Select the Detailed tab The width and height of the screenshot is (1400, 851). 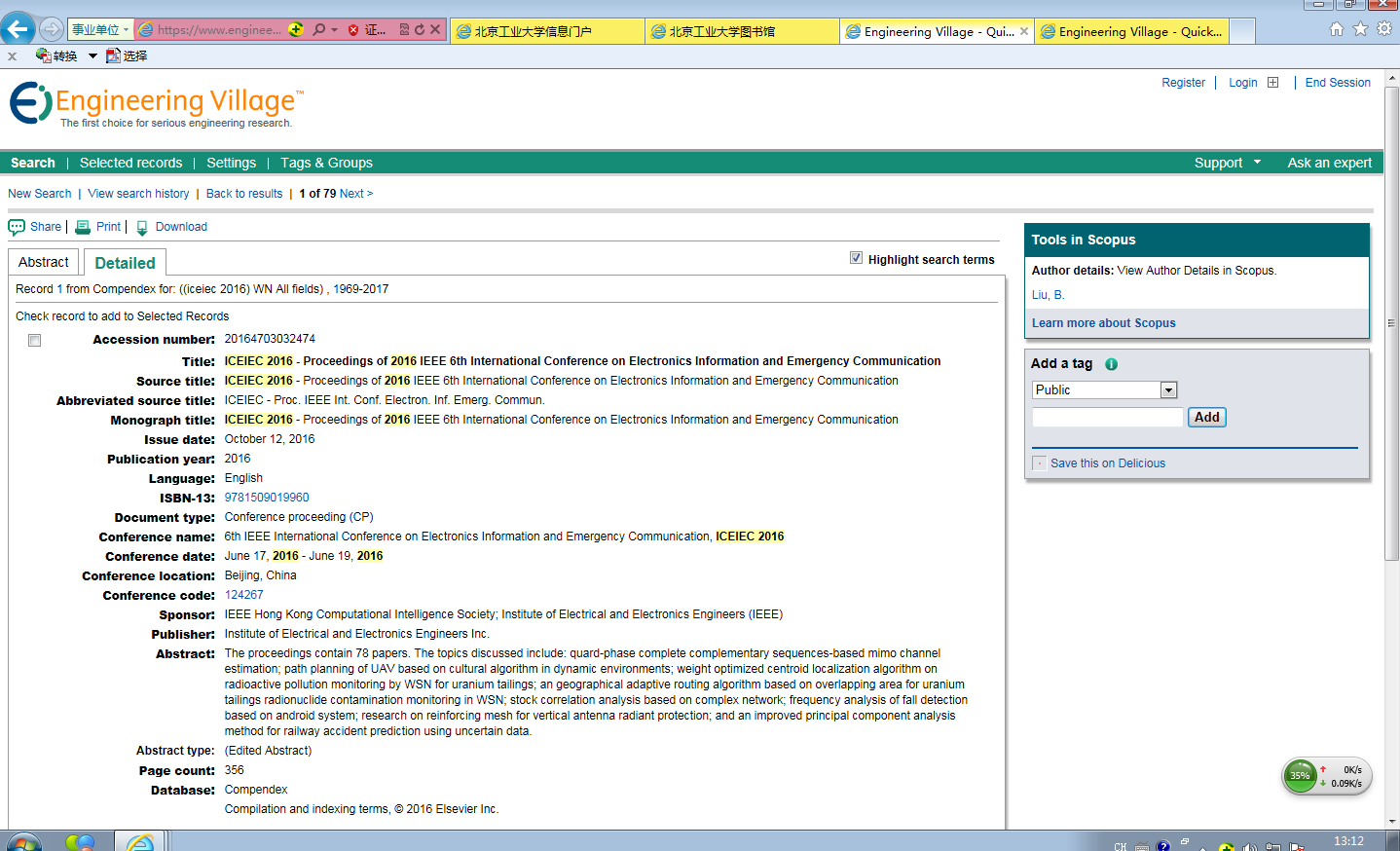click(125, 263)
